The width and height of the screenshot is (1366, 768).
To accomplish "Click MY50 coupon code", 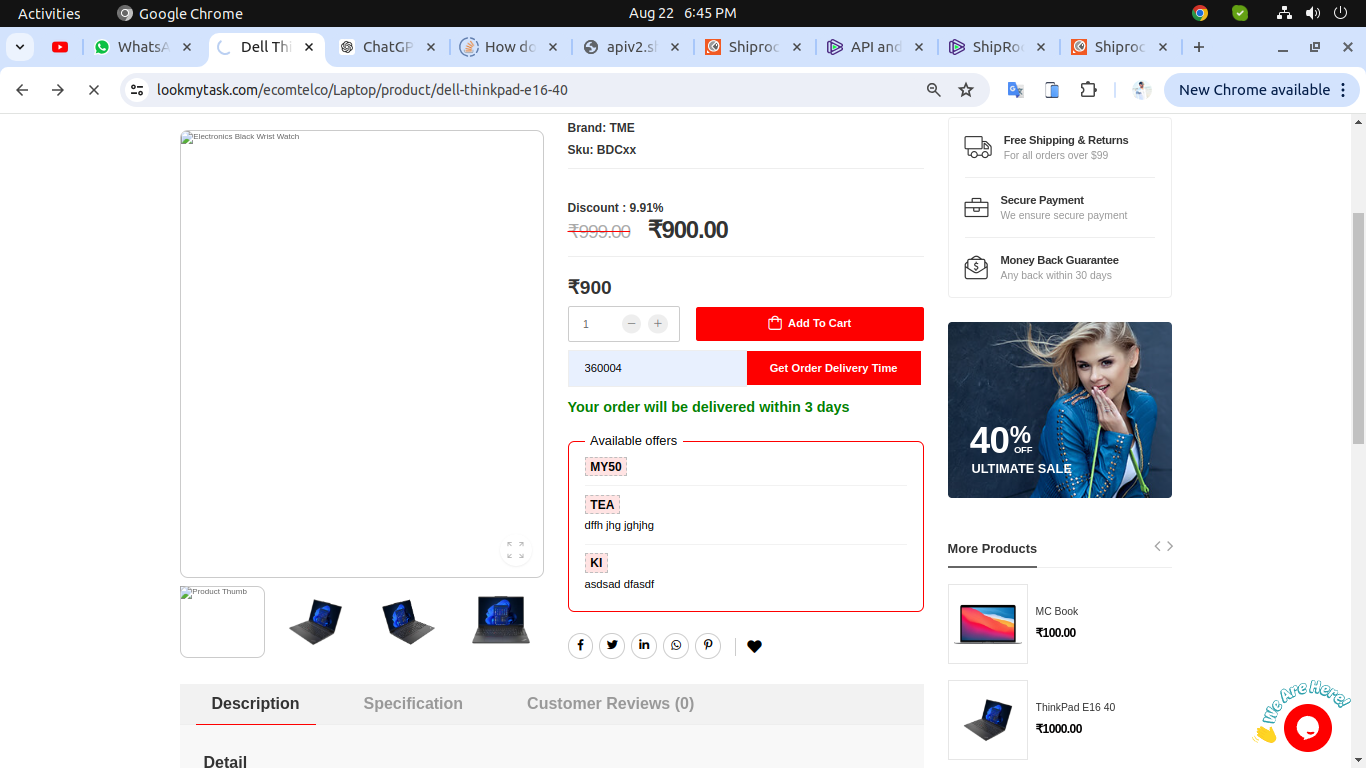I will point(606,467).
